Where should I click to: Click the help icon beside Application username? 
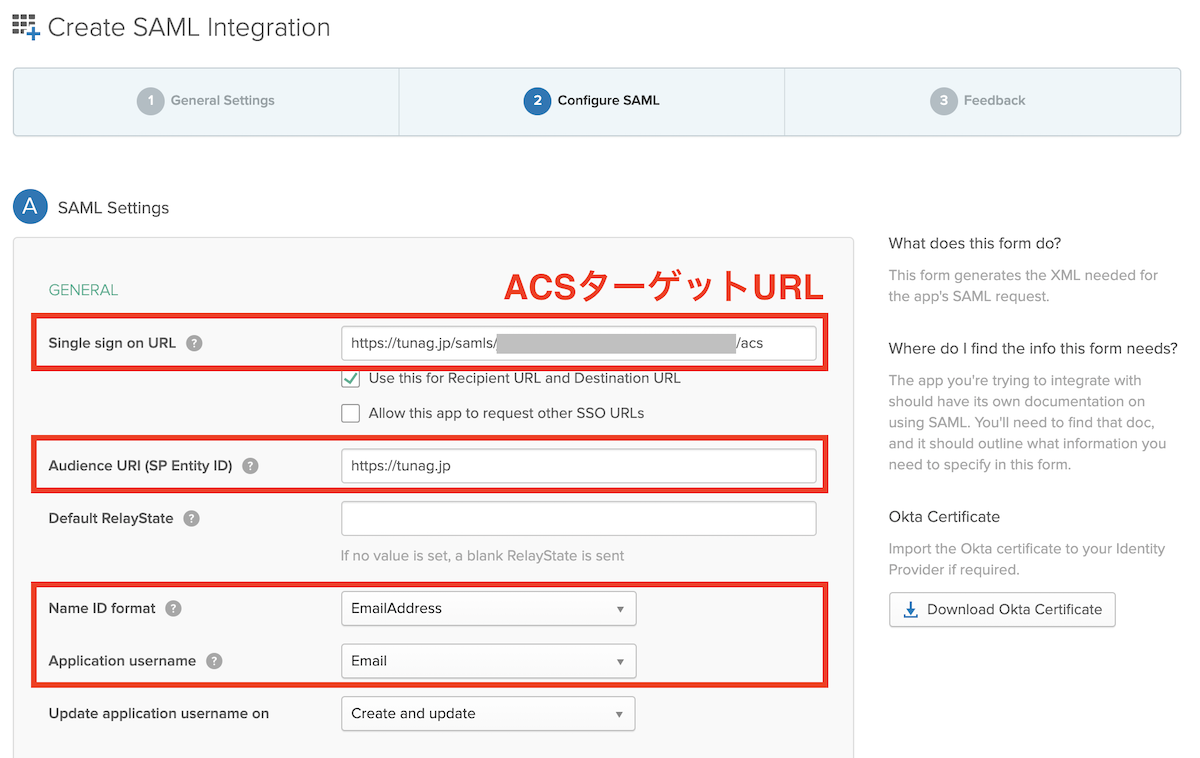pyautogui.click(x=214, y=661)
